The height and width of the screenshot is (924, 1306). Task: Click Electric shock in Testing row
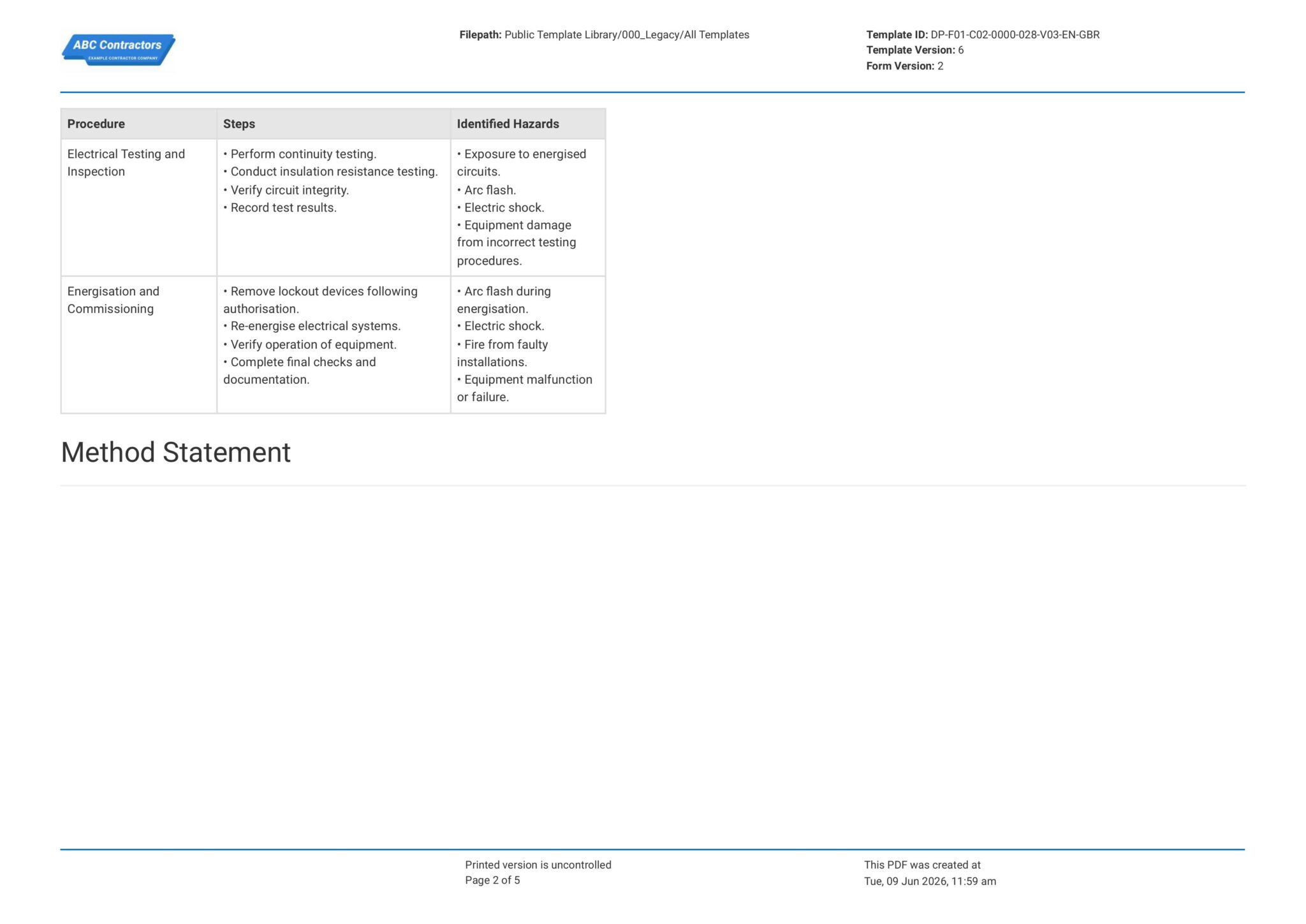pyautogui.click(x=501, y=208)
